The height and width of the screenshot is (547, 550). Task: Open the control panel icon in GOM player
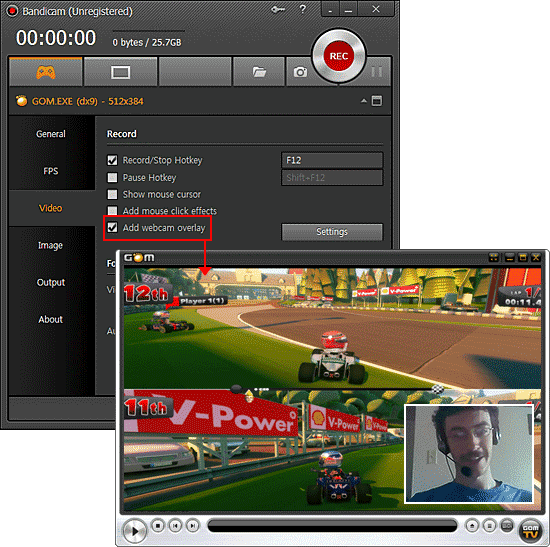point(507,526)
